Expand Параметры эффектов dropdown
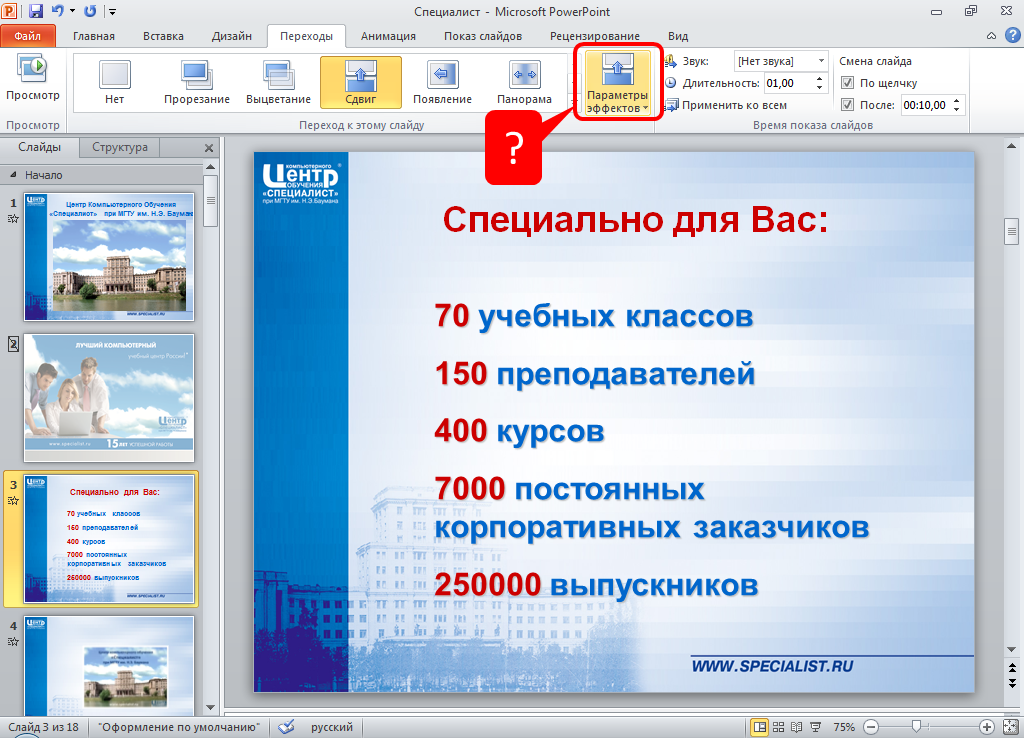Screen dimensions: 1024x738 tap(617, 83)
